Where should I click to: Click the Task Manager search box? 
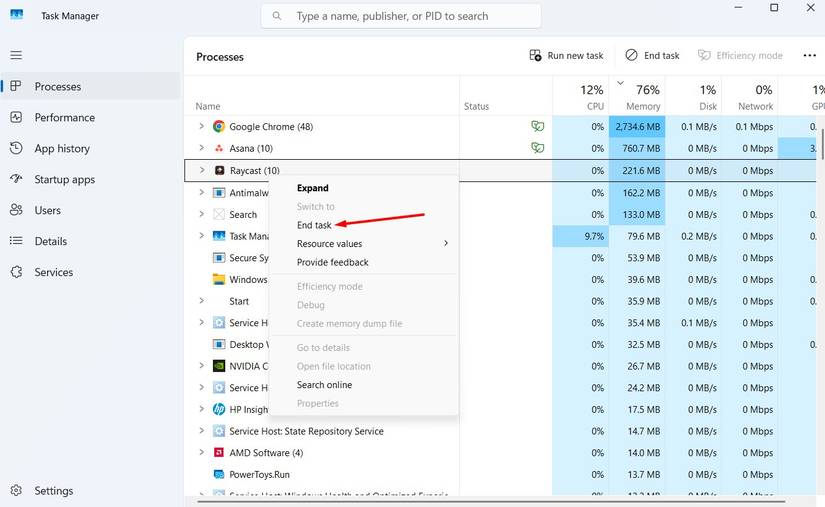tap(401, 16)
